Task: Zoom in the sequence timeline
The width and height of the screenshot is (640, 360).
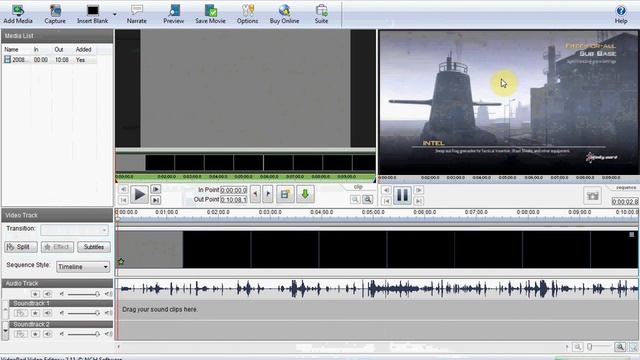Action: (620, 347)
